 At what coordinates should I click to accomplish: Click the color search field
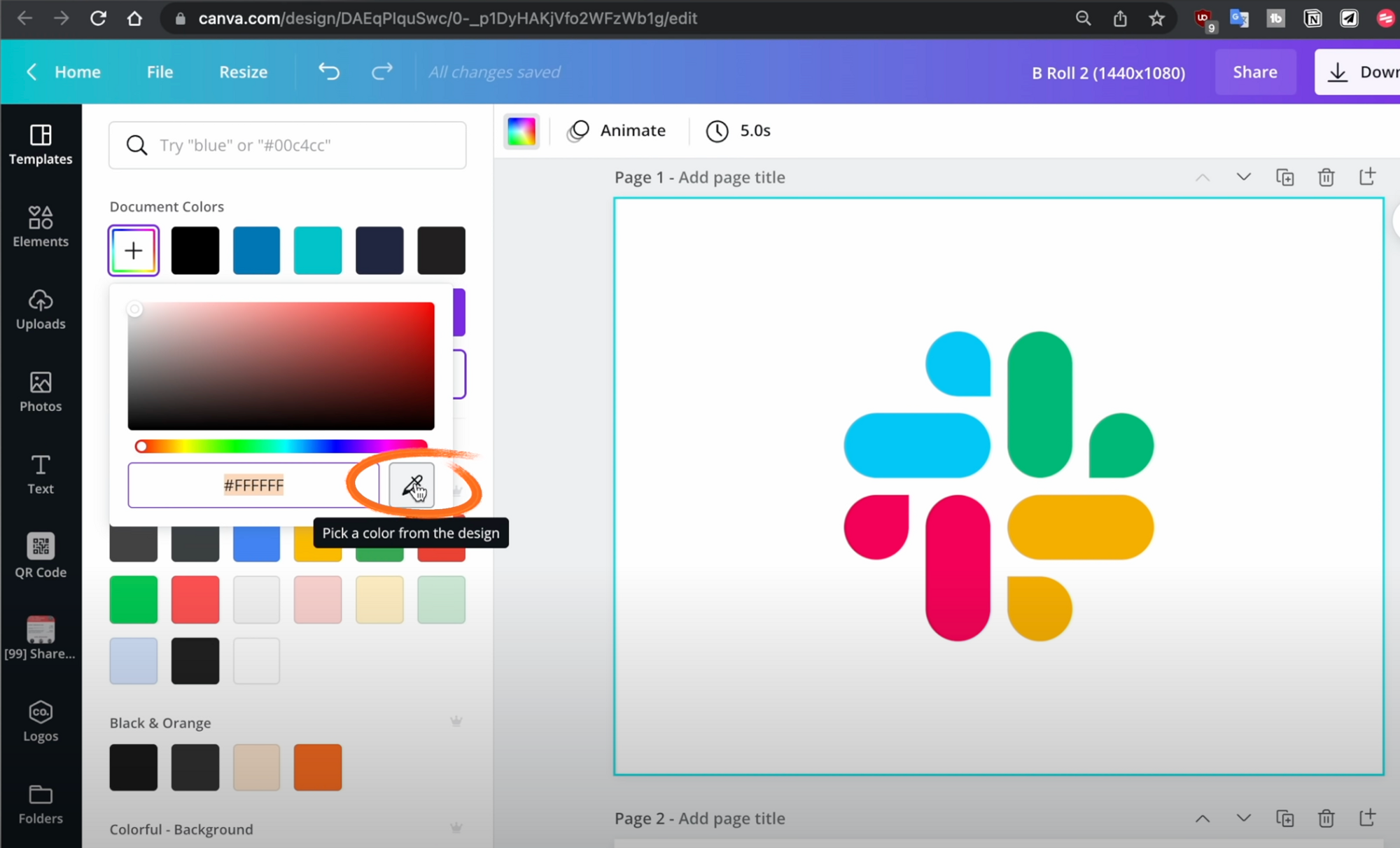288,145
